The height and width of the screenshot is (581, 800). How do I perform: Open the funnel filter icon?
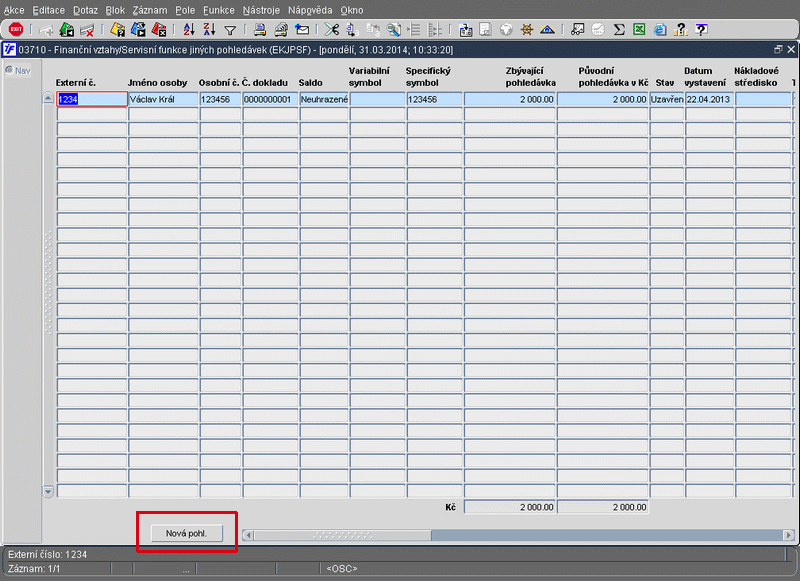[x=230, y=31]
